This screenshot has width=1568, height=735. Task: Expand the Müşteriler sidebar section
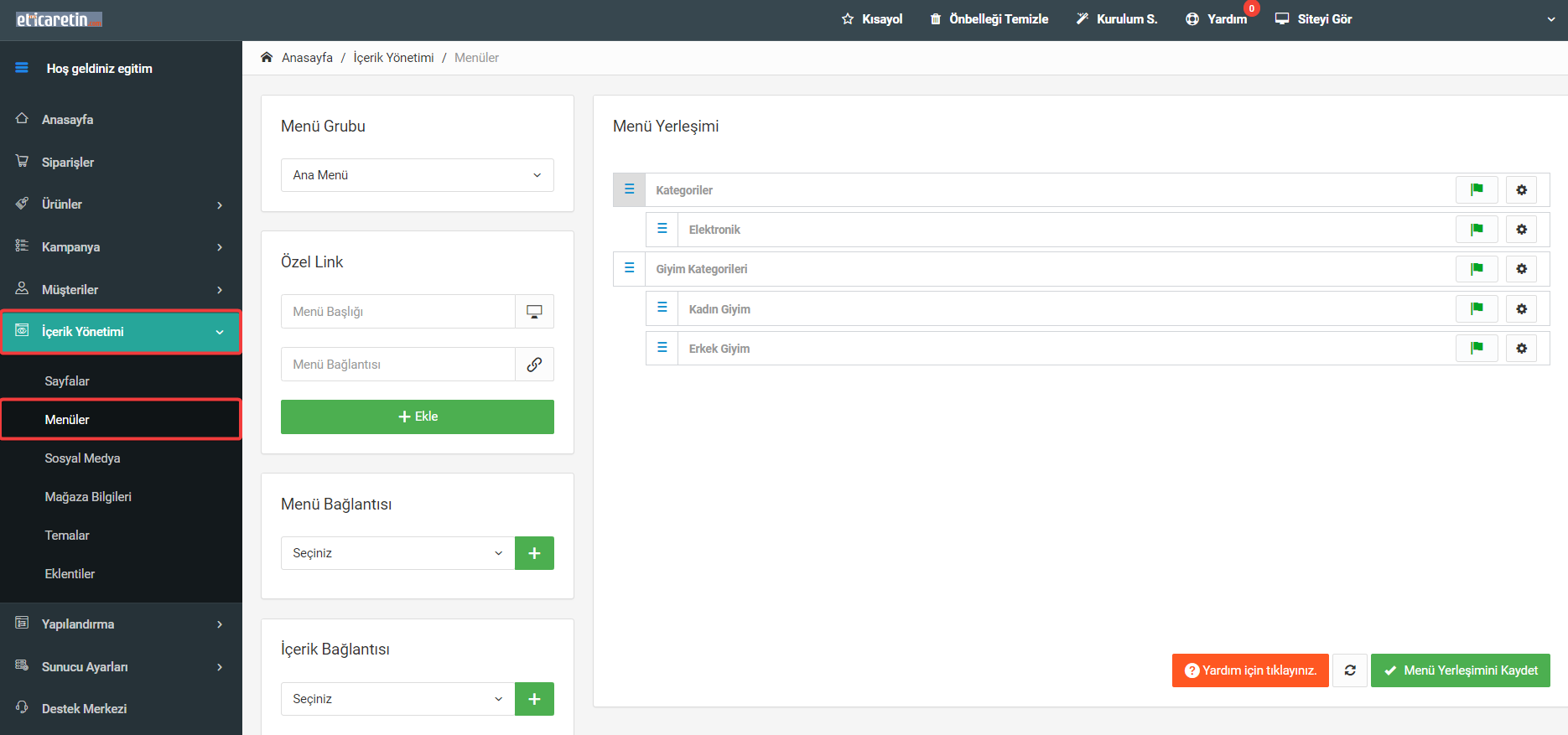(x=121, y=290)
